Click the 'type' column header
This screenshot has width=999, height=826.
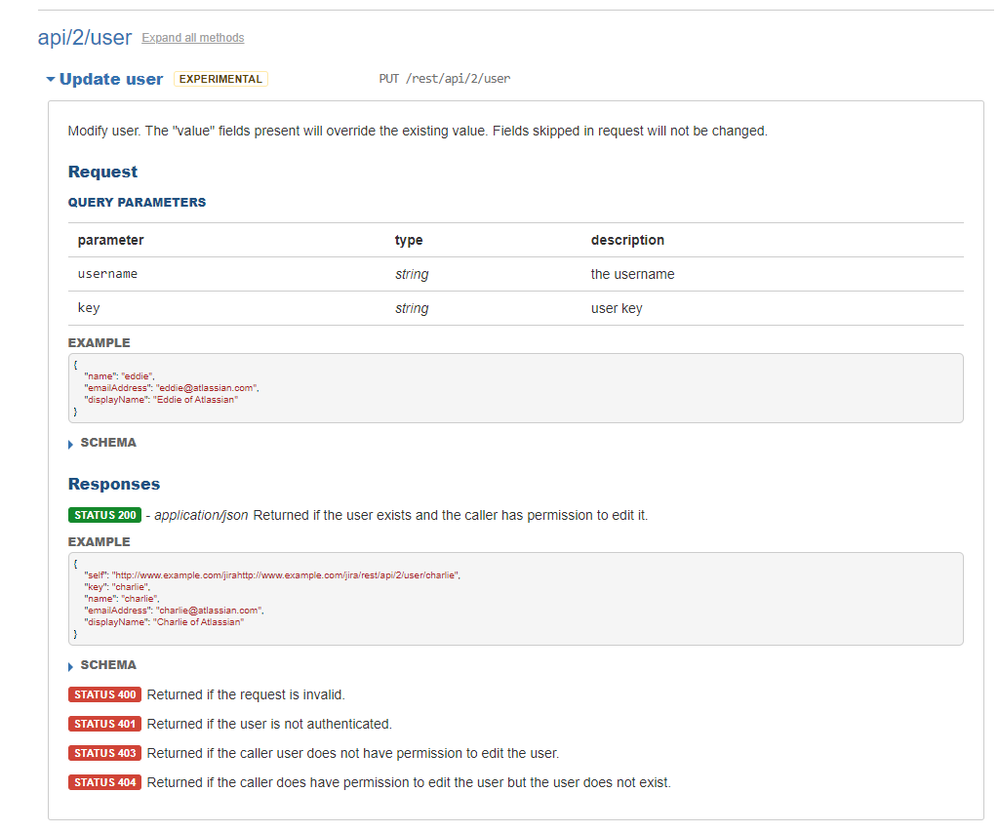(408, 240)
